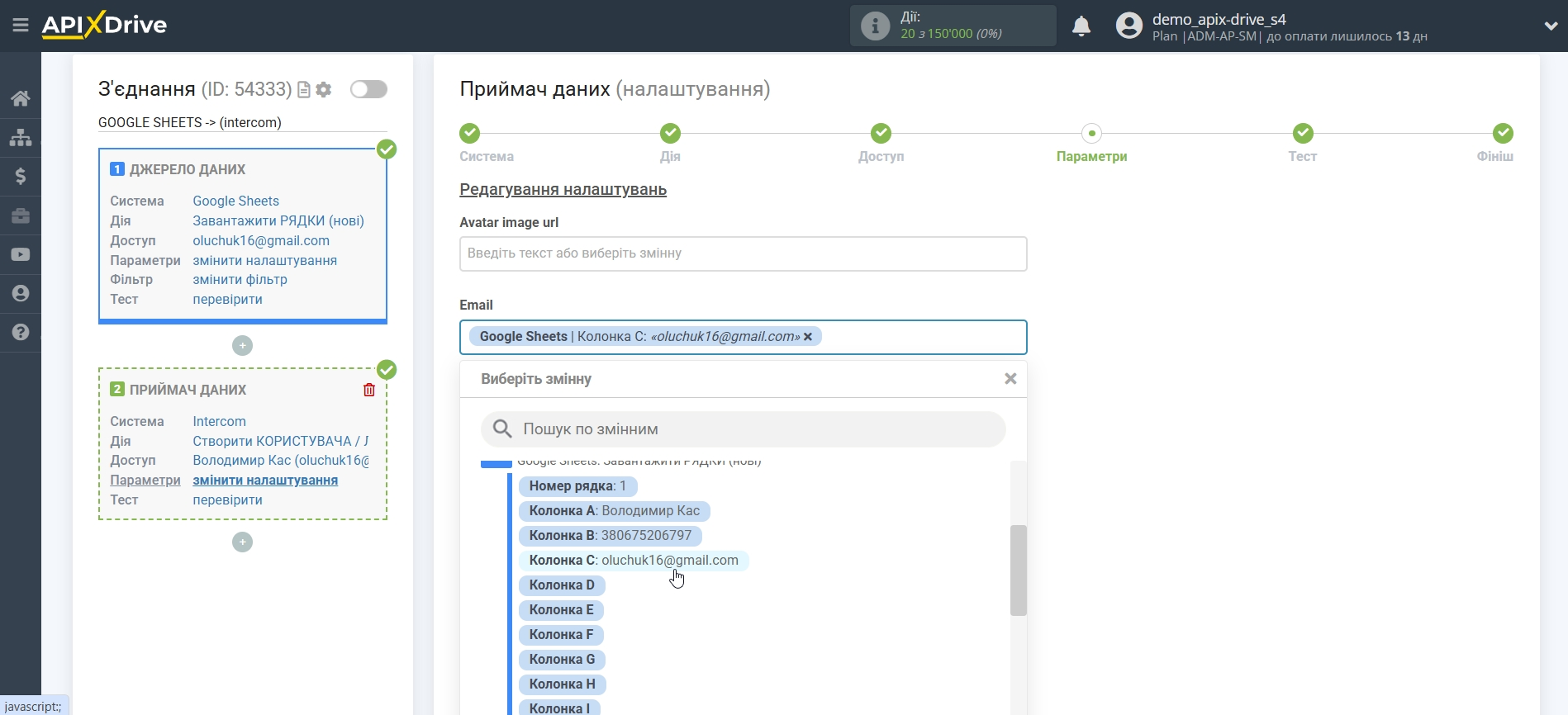This screenshot has height=715, width=1568.
Task: Expand the account dropdown chevron
Action: click(x=1551, y=26)
